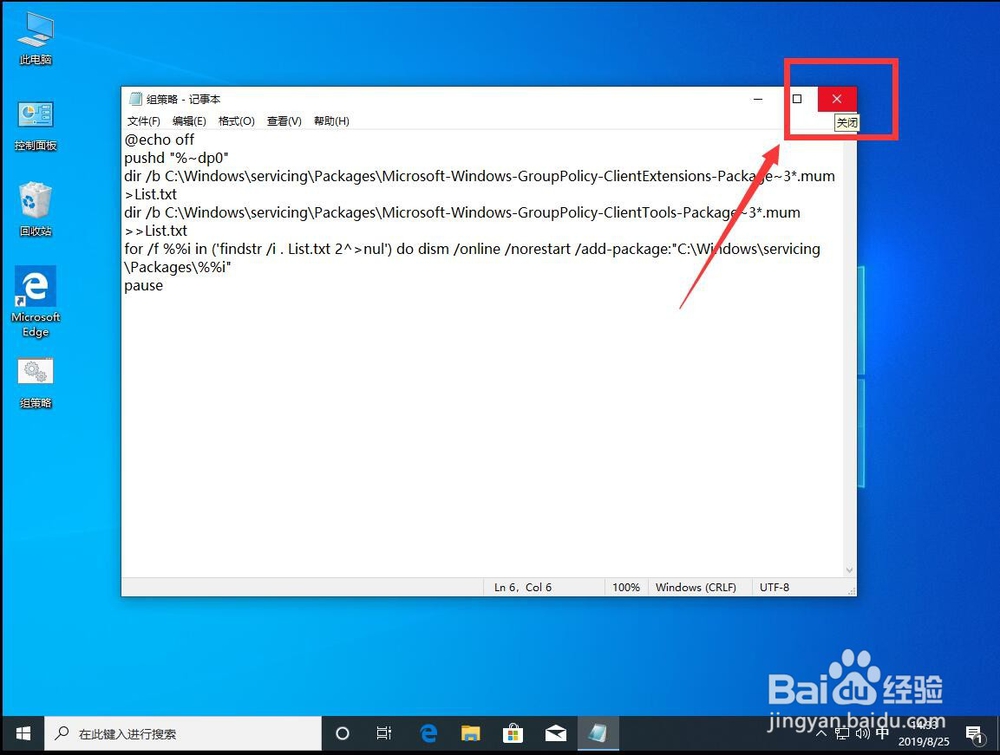Viewport: 1000px width, 755px height.
Task: Click the '>>List.txt' line
Action: 156,231
